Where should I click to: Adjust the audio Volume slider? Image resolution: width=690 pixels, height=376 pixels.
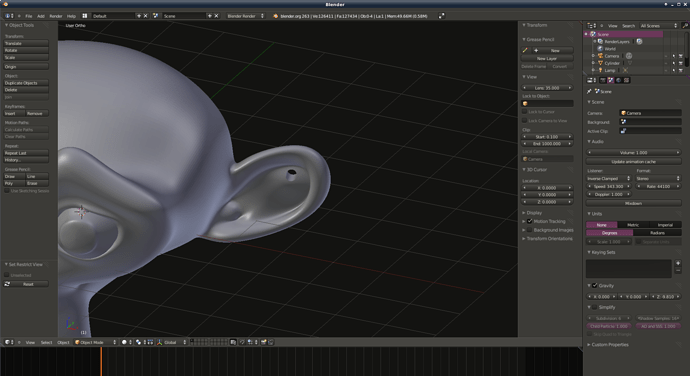pos(634,152)
